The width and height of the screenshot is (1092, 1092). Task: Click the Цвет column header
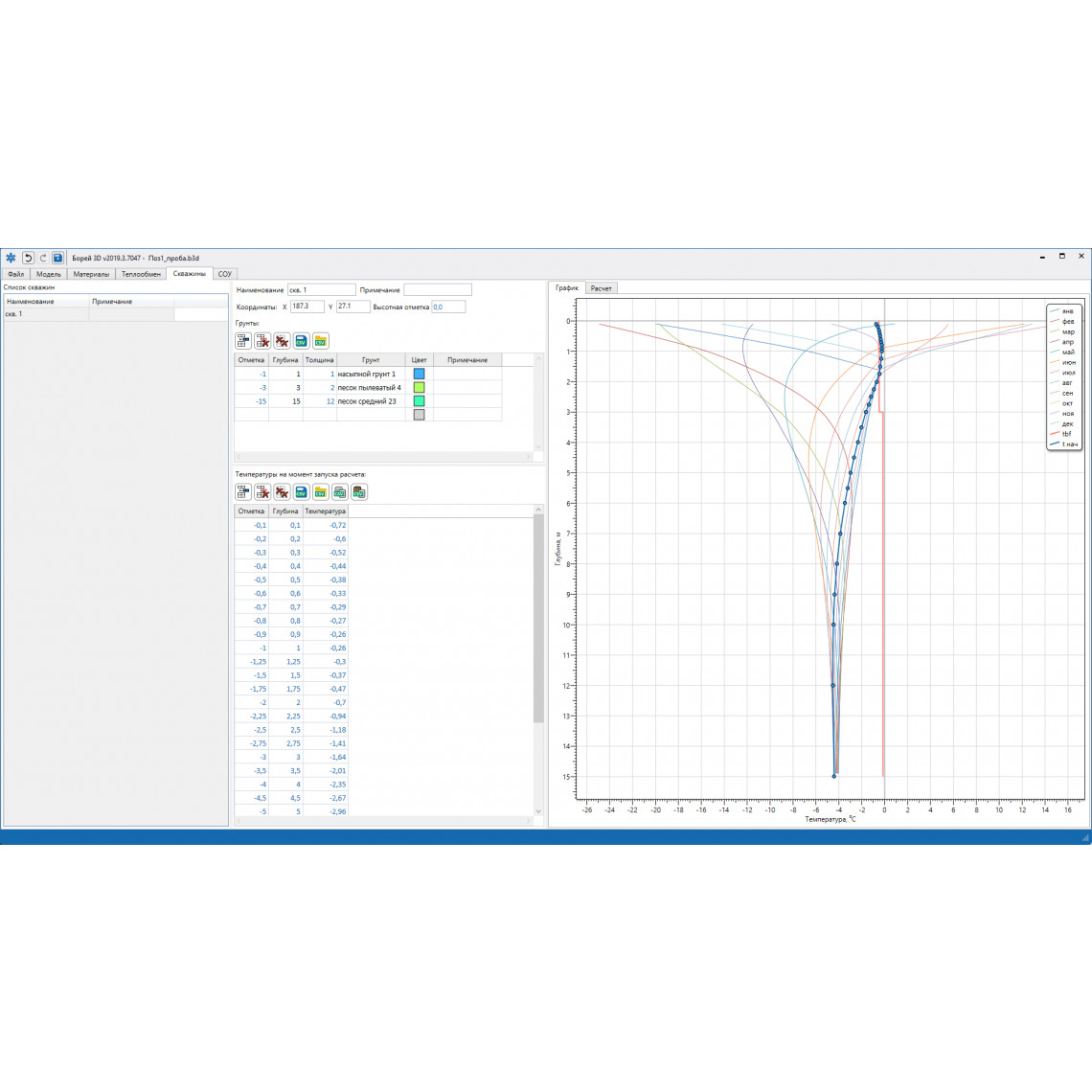click(x=420, y=360)
